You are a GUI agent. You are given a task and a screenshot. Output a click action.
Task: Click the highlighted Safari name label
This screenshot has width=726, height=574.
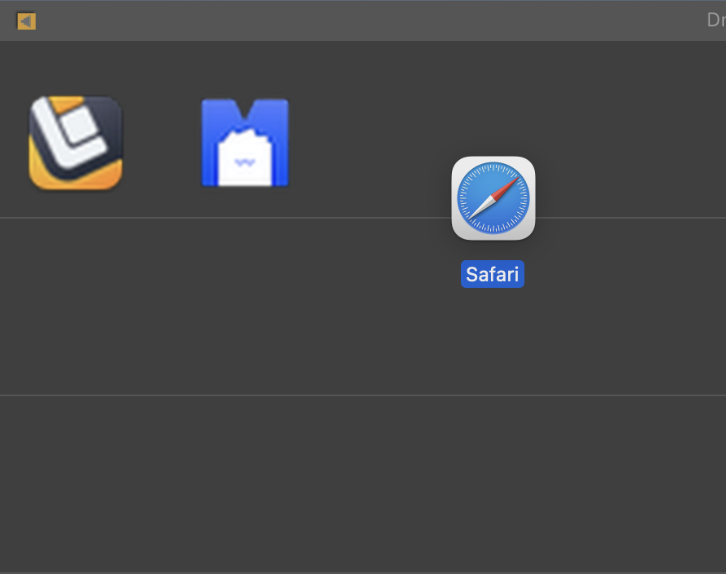492,274
